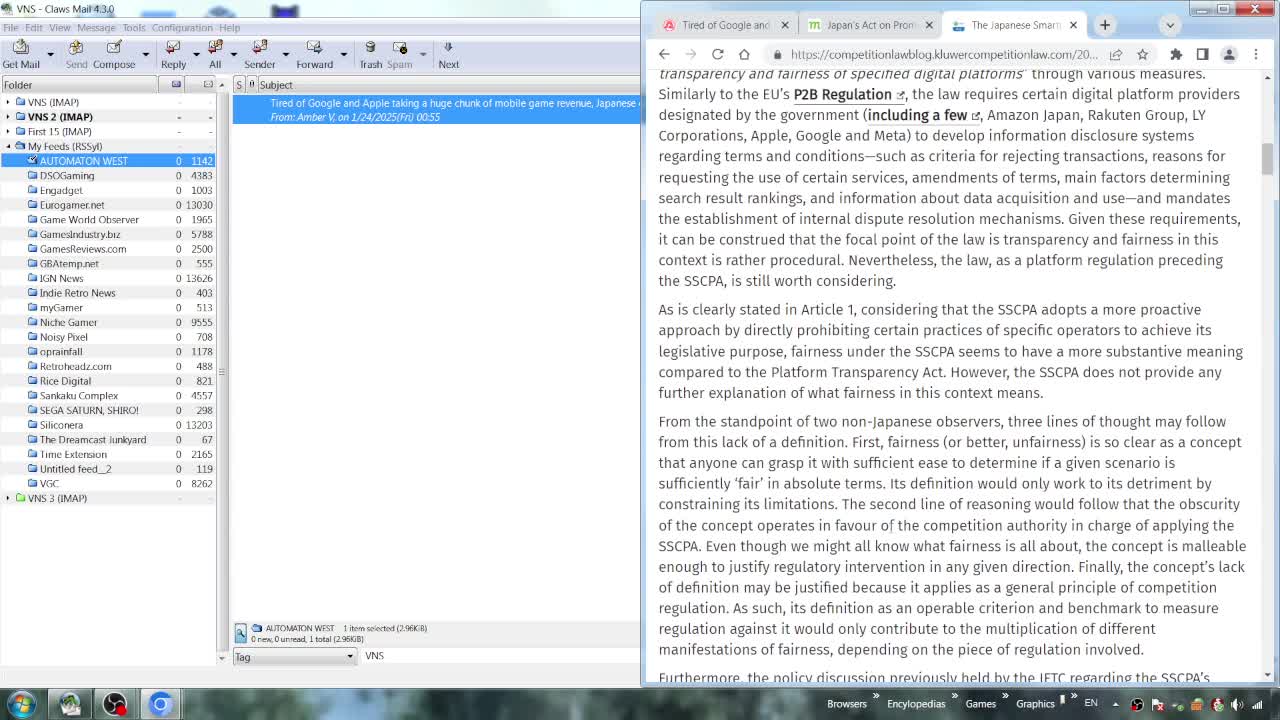This screenshot has width=1280, height=720.
Task: Click the Subject column header
Action: [x=449, y=85]
